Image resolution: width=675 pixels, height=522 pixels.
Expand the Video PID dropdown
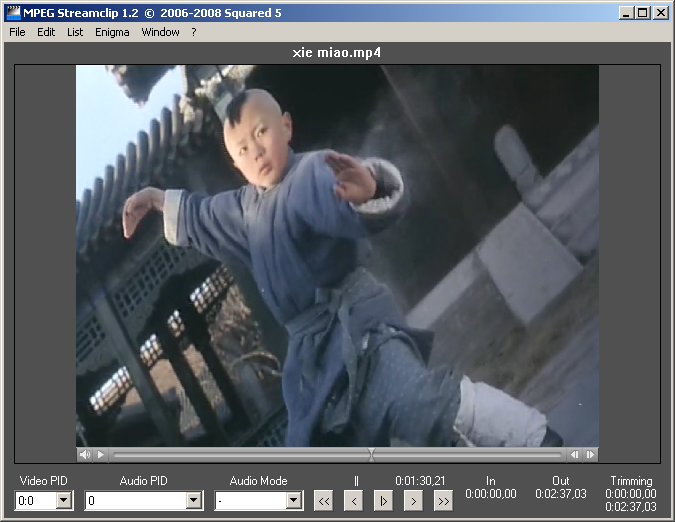pos(64,501)
